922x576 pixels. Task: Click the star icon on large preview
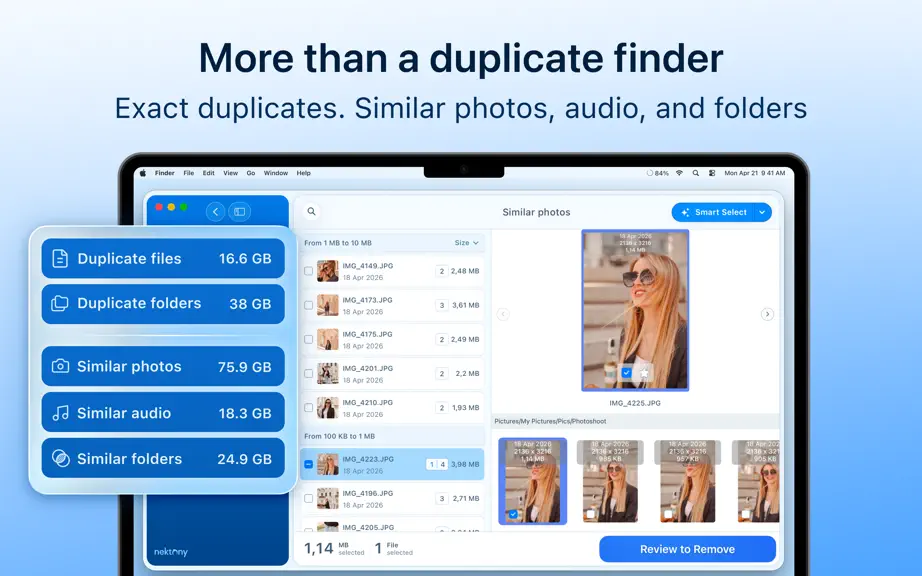click(x=644, y=373)
